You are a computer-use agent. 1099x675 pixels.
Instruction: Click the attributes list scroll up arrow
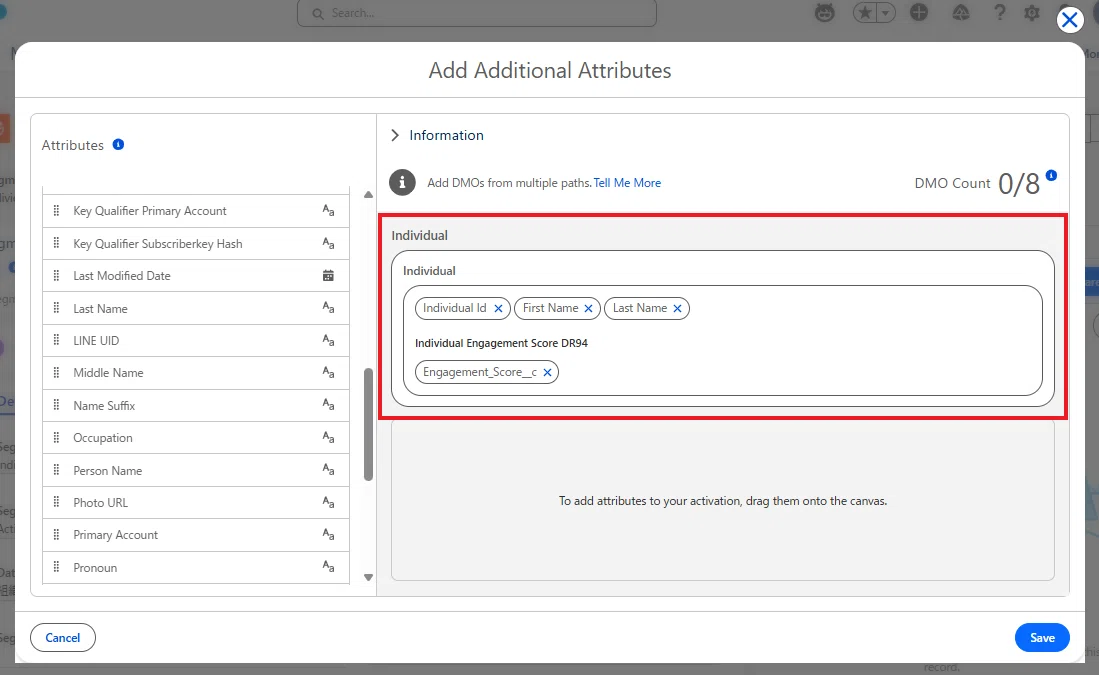369,195
